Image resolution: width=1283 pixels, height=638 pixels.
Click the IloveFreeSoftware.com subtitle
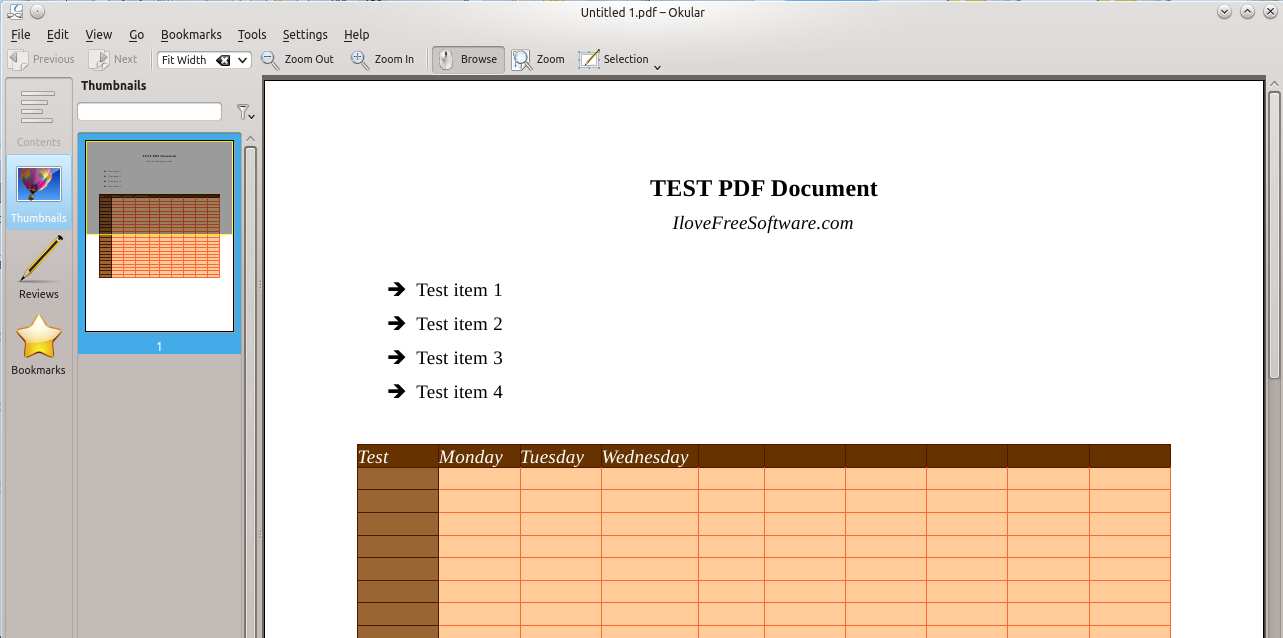click(763, 223)
